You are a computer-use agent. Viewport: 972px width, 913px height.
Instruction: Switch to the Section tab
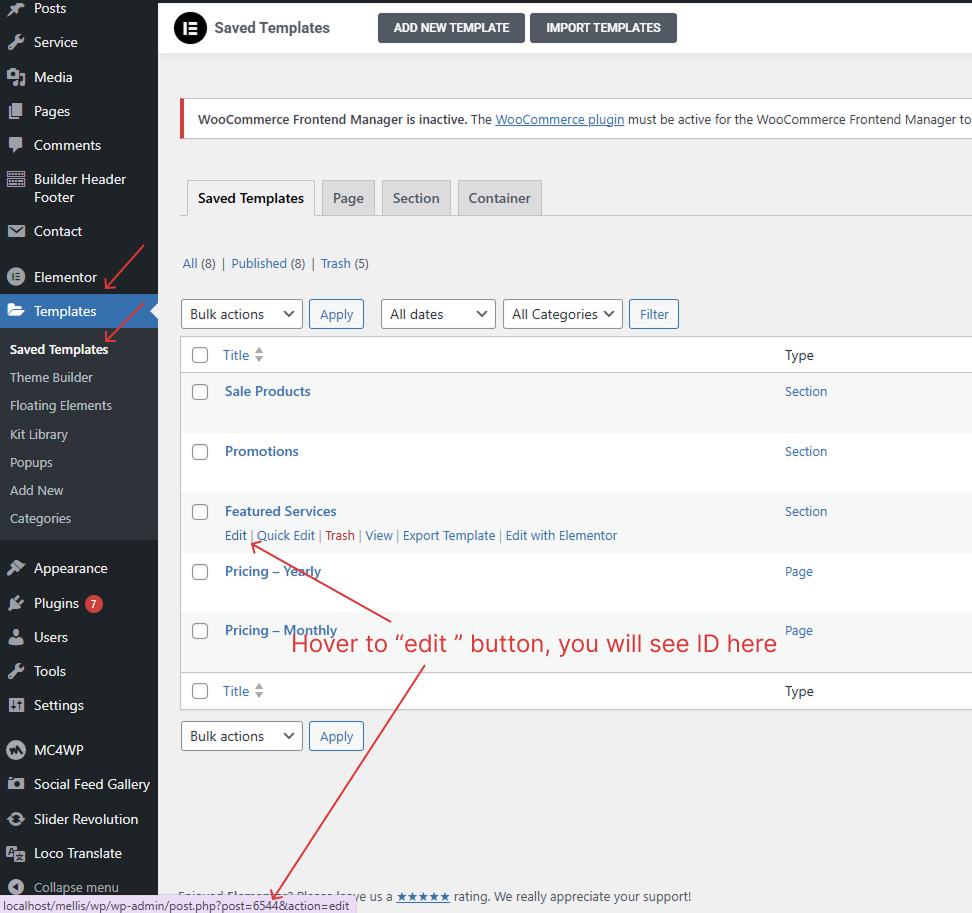416,198
